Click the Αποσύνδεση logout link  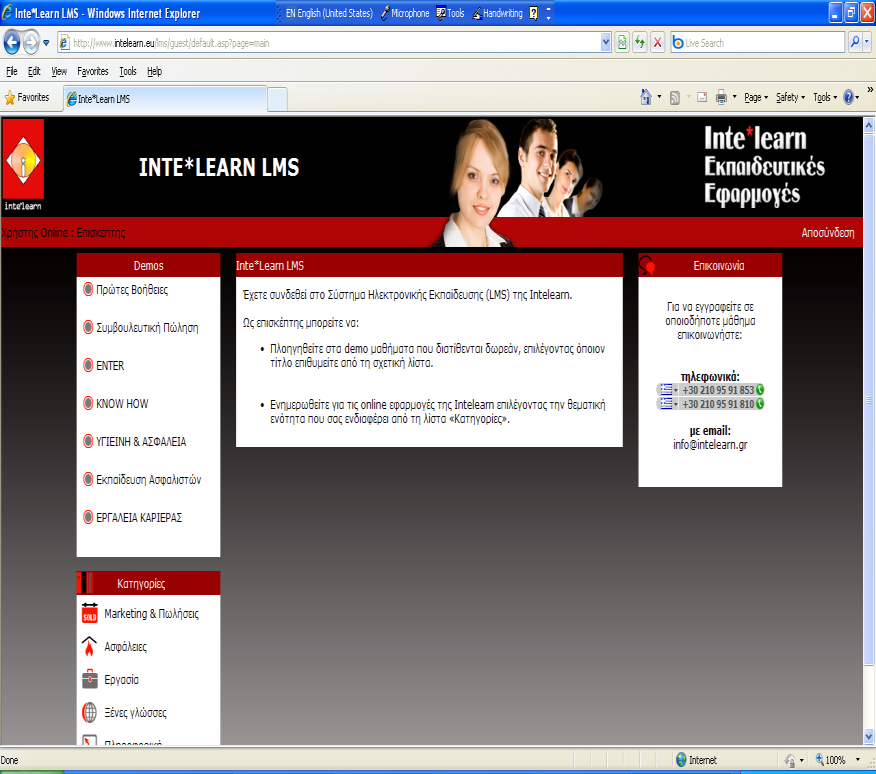click(827, 232)
